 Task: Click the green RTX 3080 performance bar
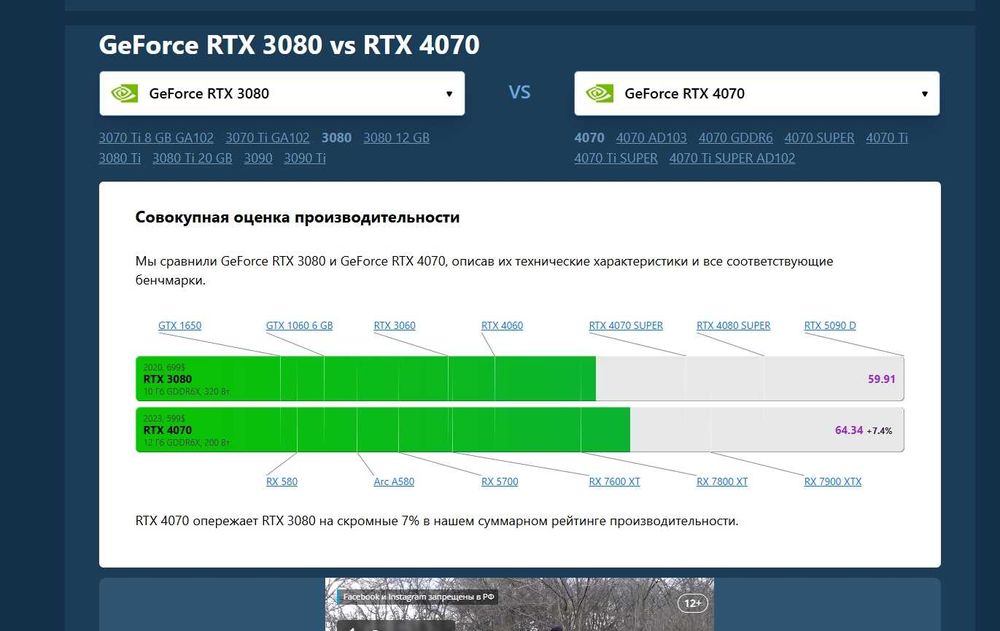pyautogui.click(x=366, y=378)
